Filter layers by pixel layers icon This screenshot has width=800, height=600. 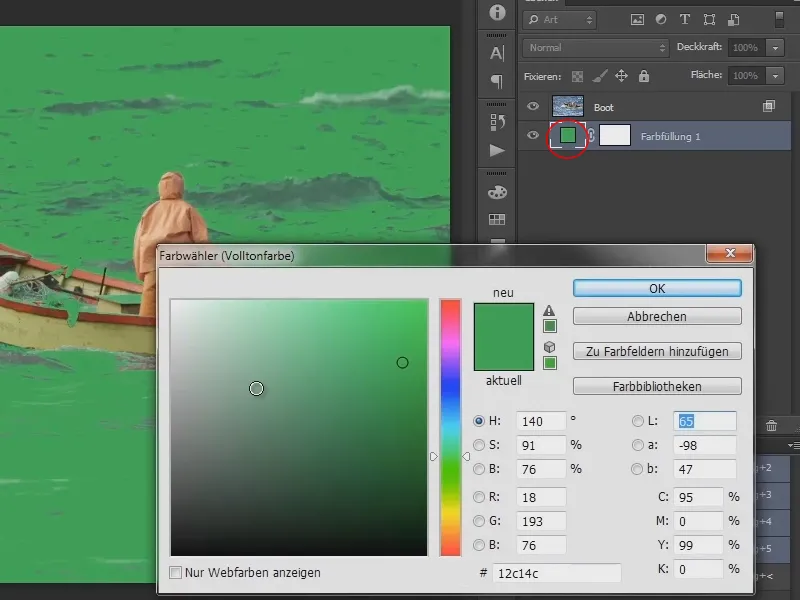[637, 20]
